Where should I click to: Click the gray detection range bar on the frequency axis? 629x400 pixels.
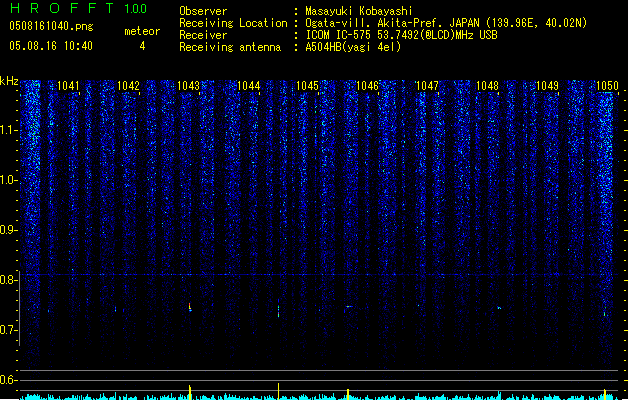(x=20, y=308)
